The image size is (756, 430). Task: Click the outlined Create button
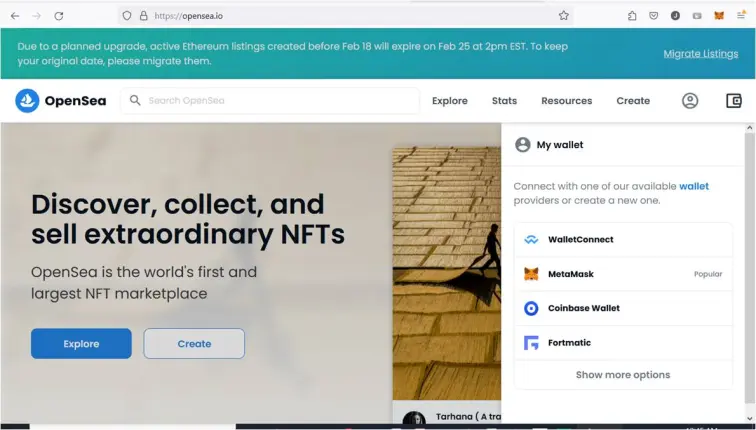(x=194, y=344)
